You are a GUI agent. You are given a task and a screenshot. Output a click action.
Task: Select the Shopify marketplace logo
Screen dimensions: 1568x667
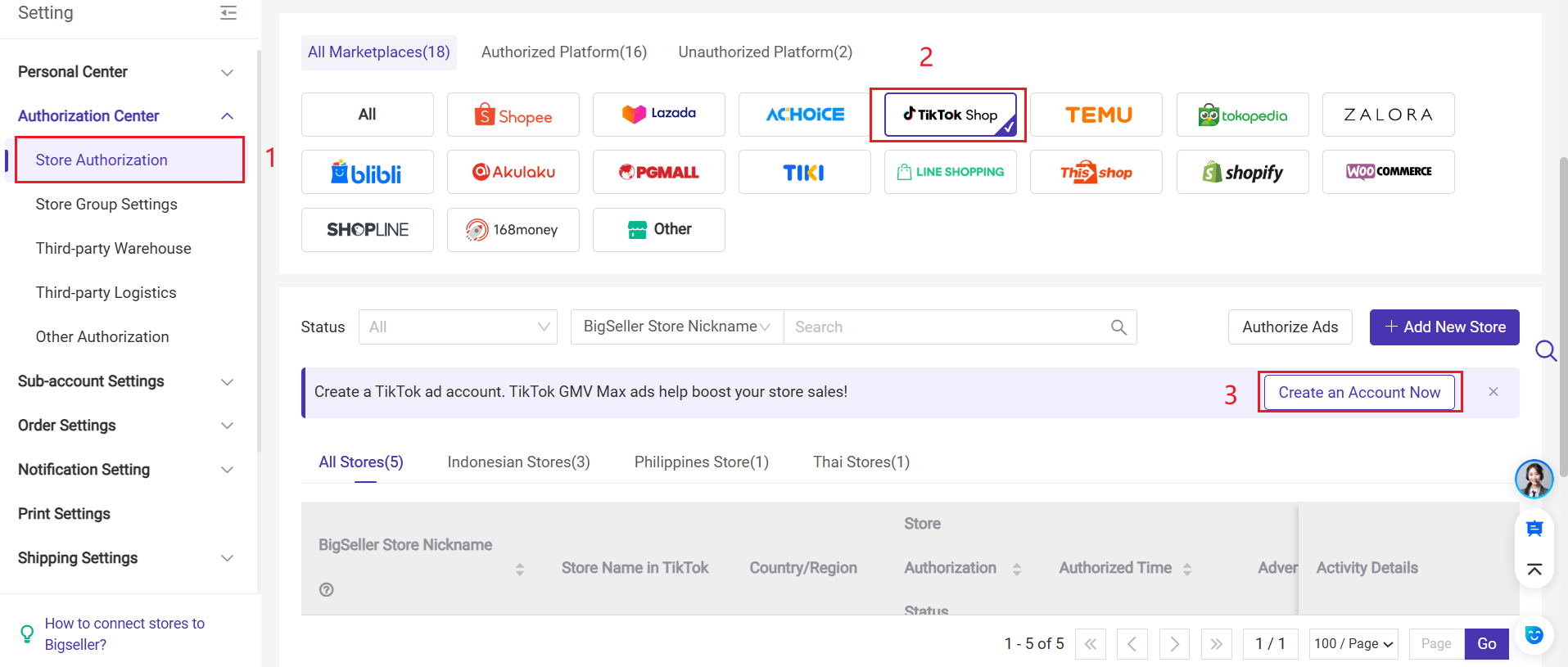tap(1243, 172)
